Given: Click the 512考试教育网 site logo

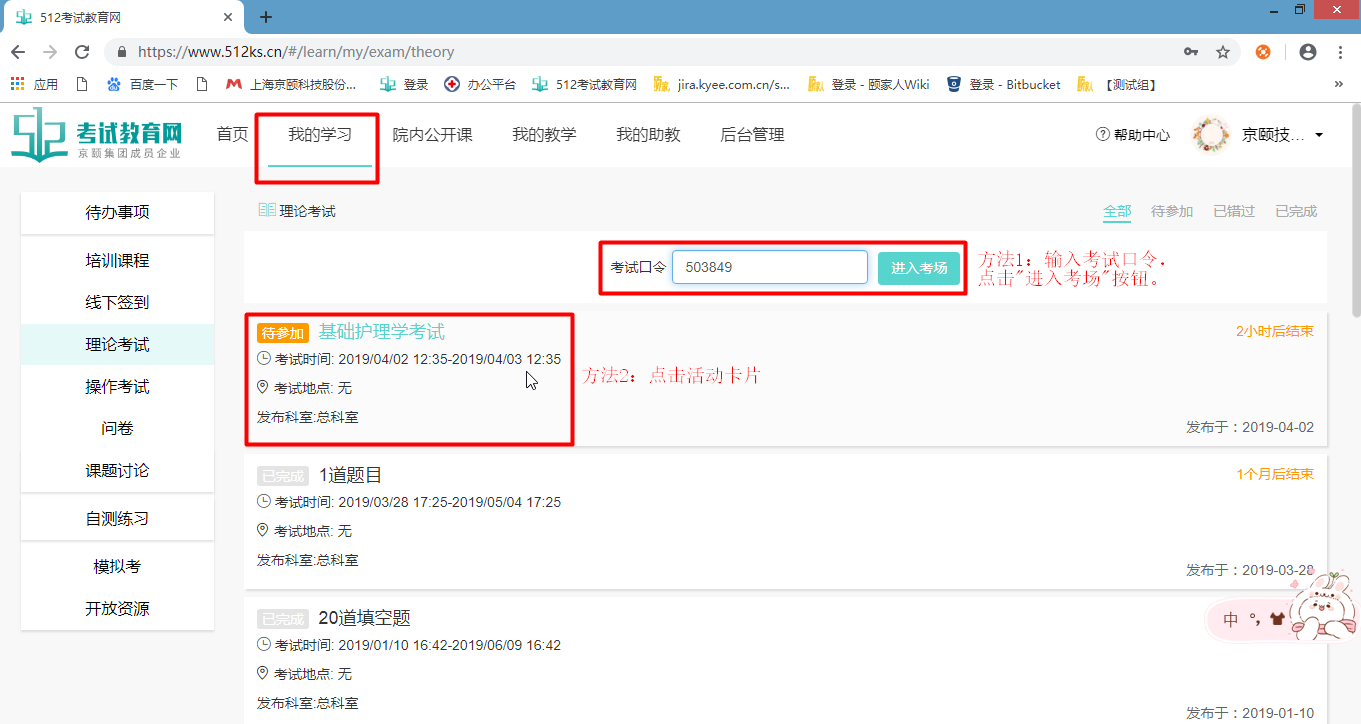Looking at the screenshot, I should 97,137.
